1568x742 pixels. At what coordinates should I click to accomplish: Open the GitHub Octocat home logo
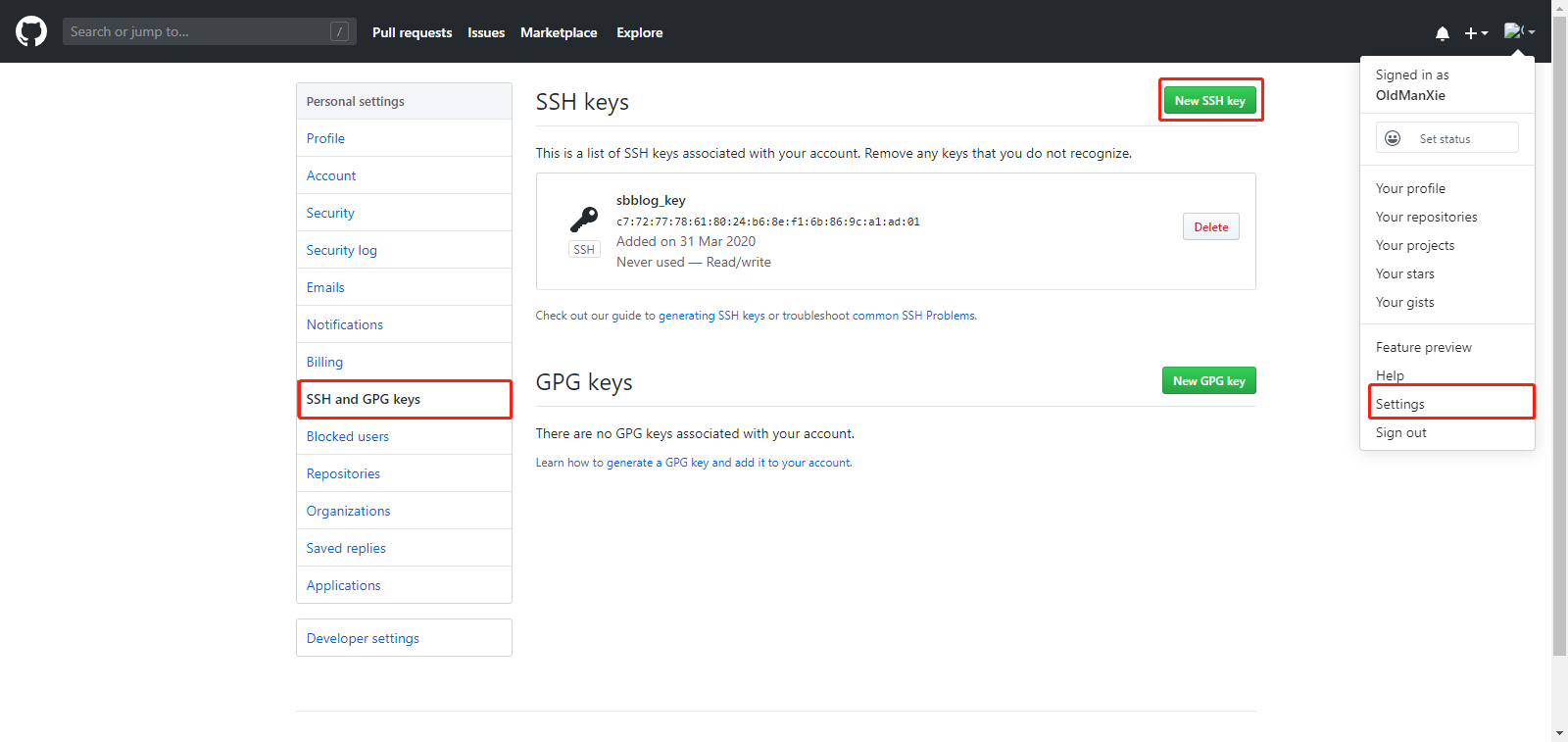(x=31, y=31)
